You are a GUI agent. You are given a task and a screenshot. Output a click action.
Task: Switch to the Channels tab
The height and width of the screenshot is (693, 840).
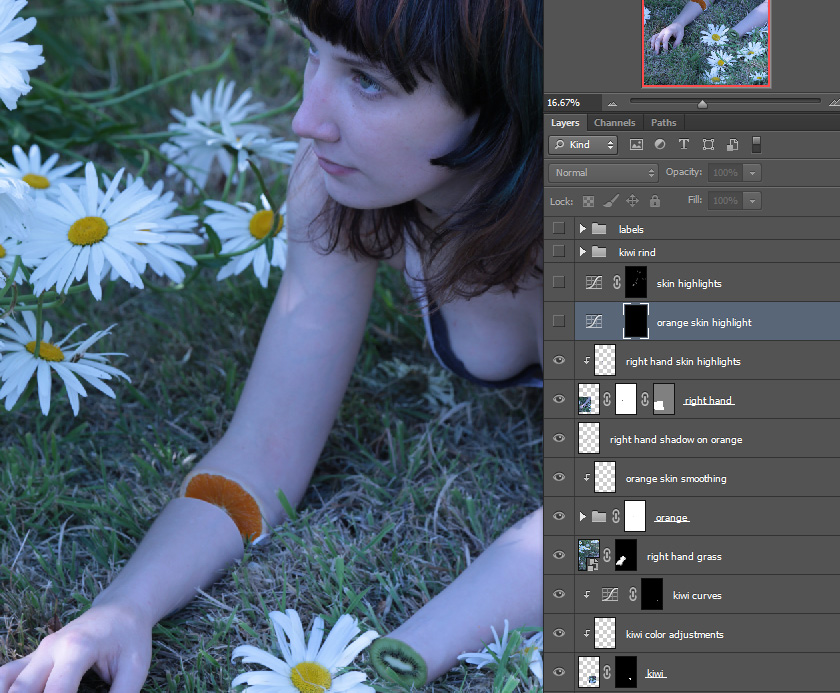614,123
